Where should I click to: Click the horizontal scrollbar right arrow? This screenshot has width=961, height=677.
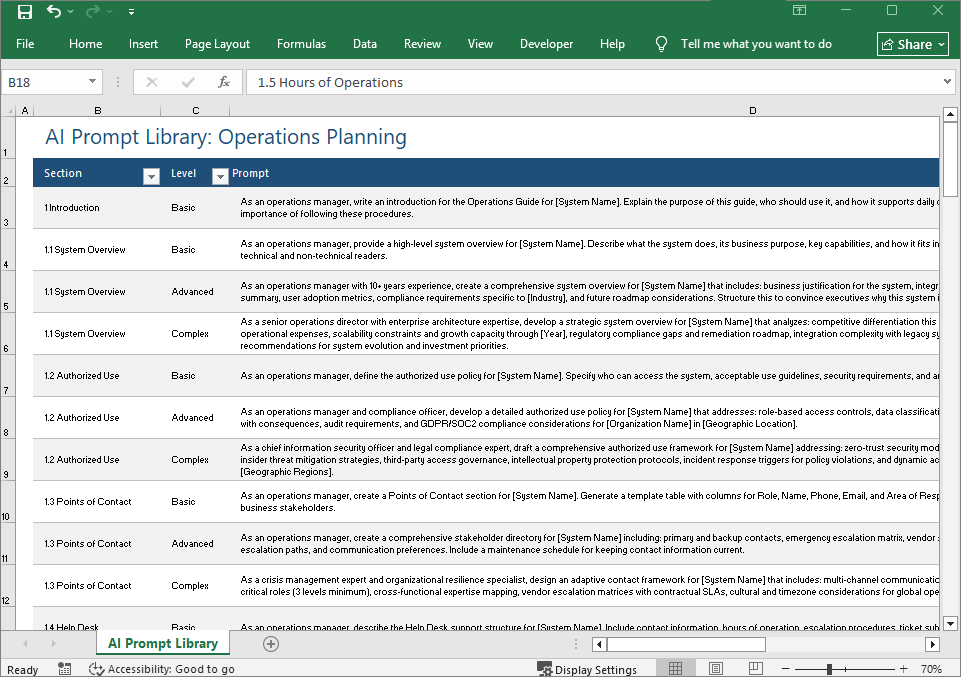(932, 644)
